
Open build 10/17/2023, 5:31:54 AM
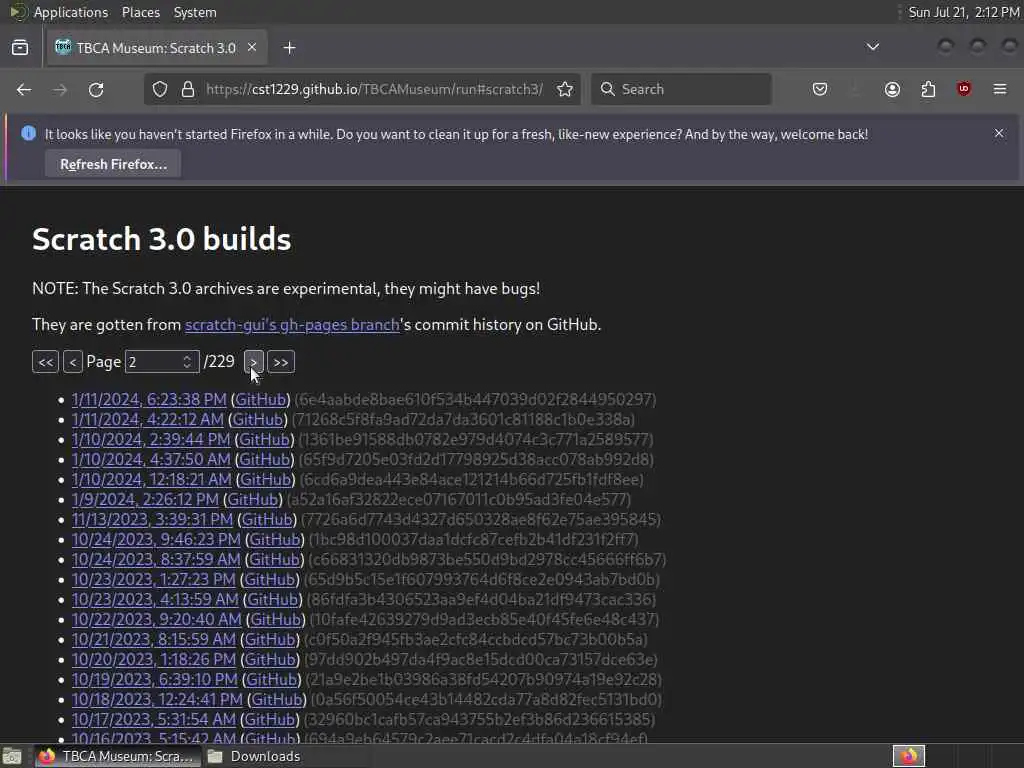[153, 720]
